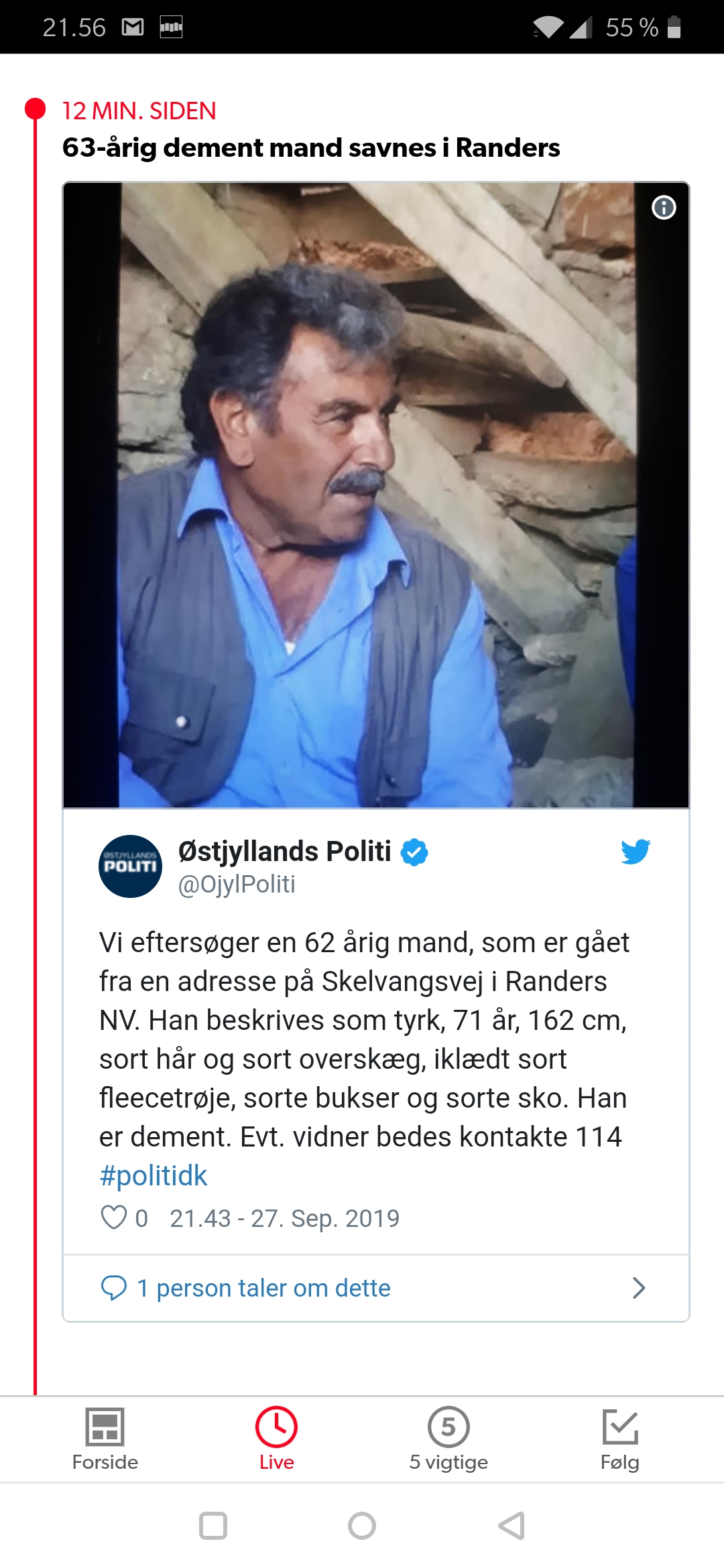Open the 5 vigtige tab
Screen dimensions: 724x1568
(448, 1439)
